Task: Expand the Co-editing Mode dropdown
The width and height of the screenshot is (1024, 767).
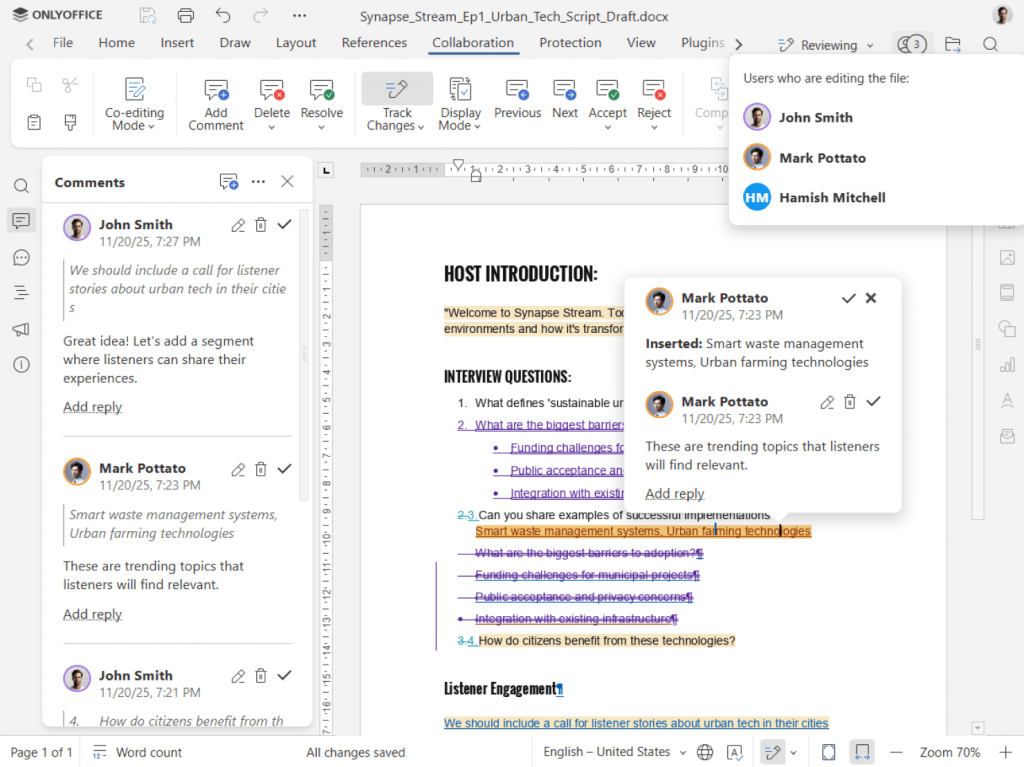Action: pos(135,120)
